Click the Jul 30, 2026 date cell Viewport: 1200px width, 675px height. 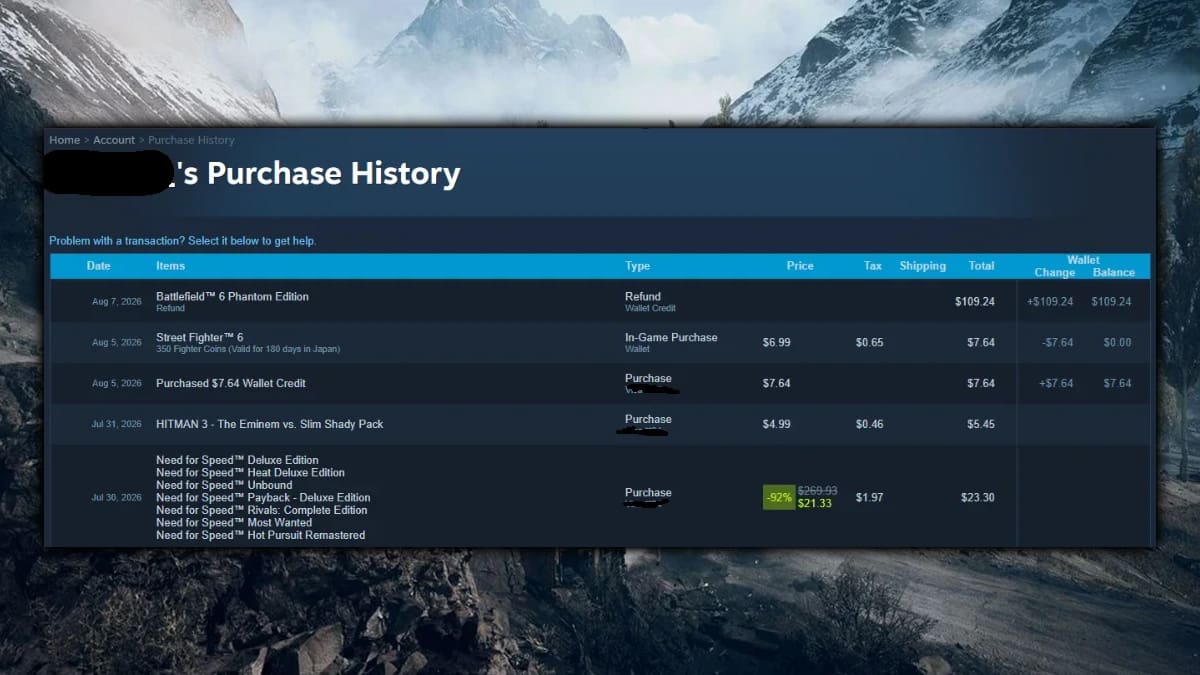pyautogui.click(x=117, y=497)
